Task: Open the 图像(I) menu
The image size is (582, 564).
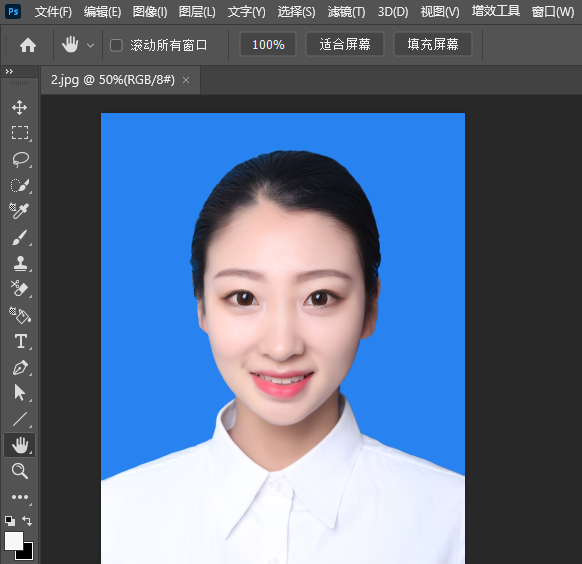Action: 150,12
